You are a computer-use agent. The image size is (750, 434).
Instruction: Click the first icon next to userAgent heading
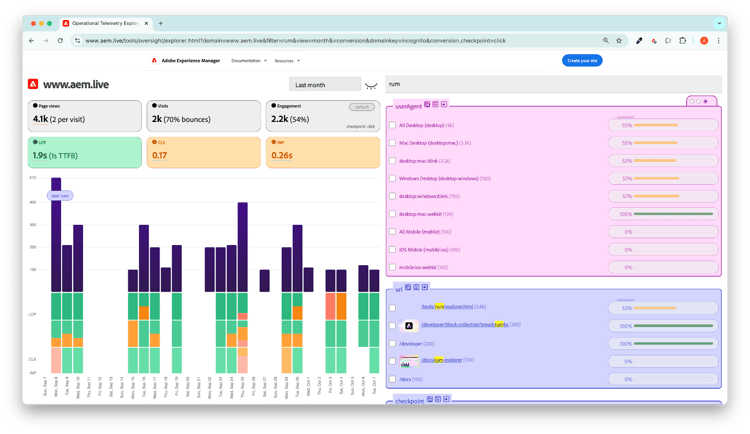coord(427,104)
